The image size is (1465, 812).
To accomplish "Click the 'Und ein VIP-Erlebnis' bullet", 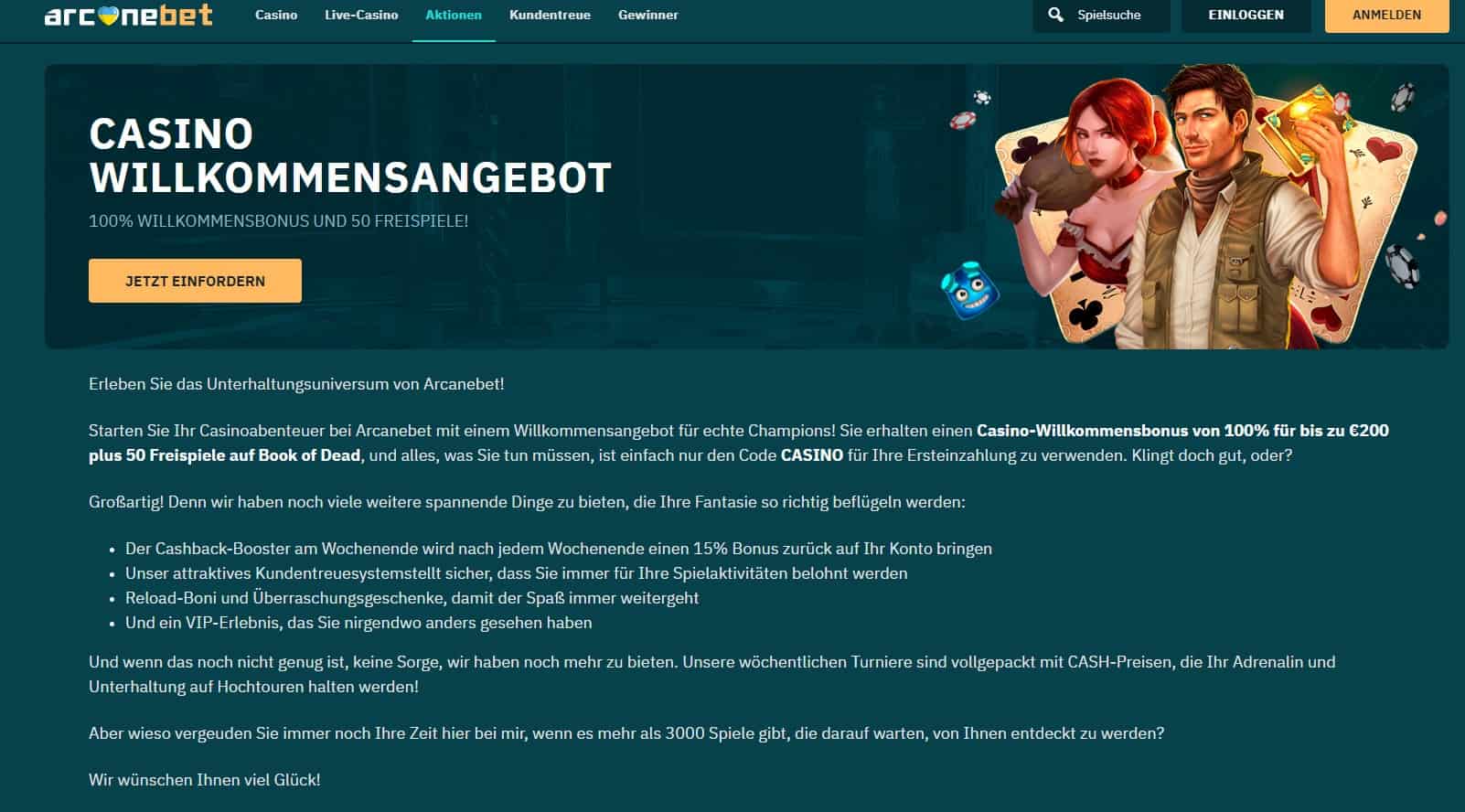I will point(358,623).
